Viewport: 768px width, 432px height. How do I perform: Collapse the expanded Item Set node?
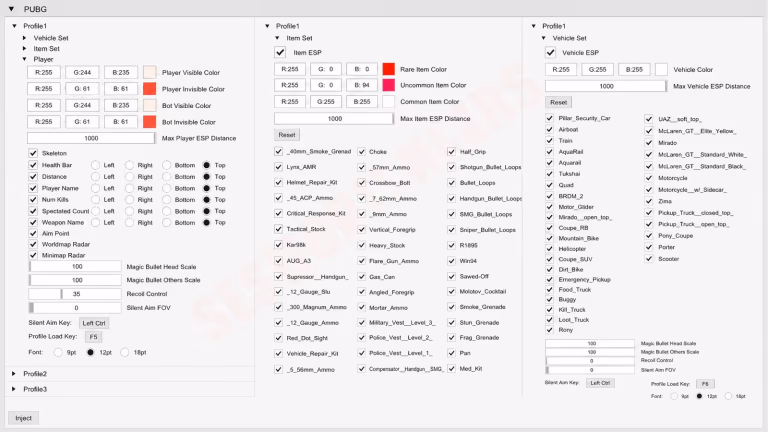coord(277,38)
